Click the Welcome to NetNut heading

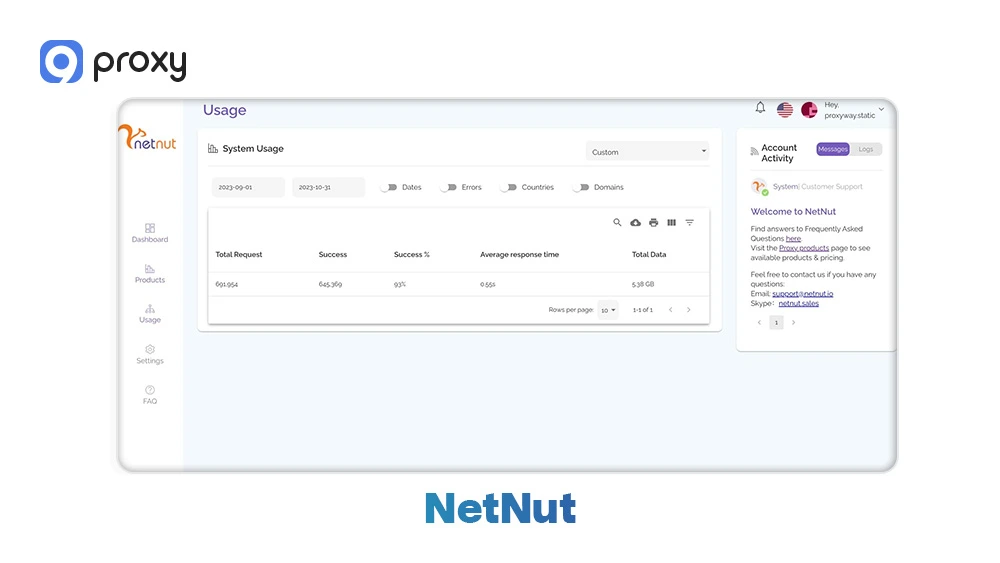coord(793,212)
